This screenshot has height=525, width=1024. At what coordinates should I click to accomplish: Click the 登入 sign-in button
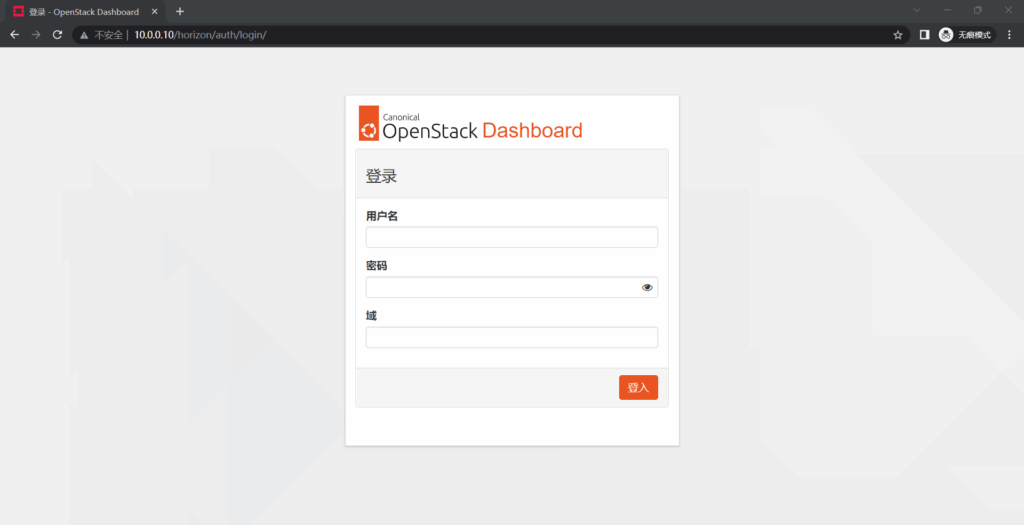(638, 387)
